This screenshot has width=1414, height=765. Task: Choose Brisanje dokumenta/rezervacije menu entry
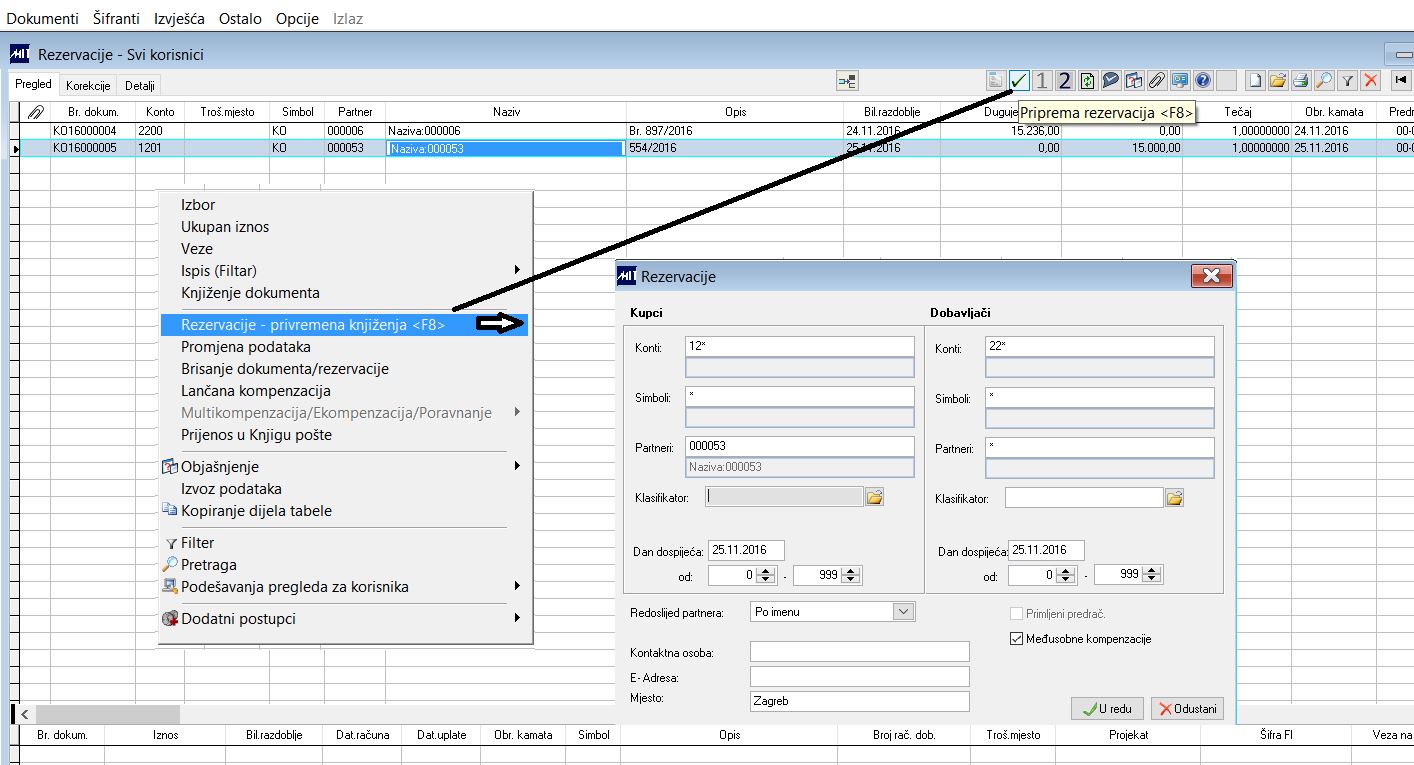tap(285, 368)
